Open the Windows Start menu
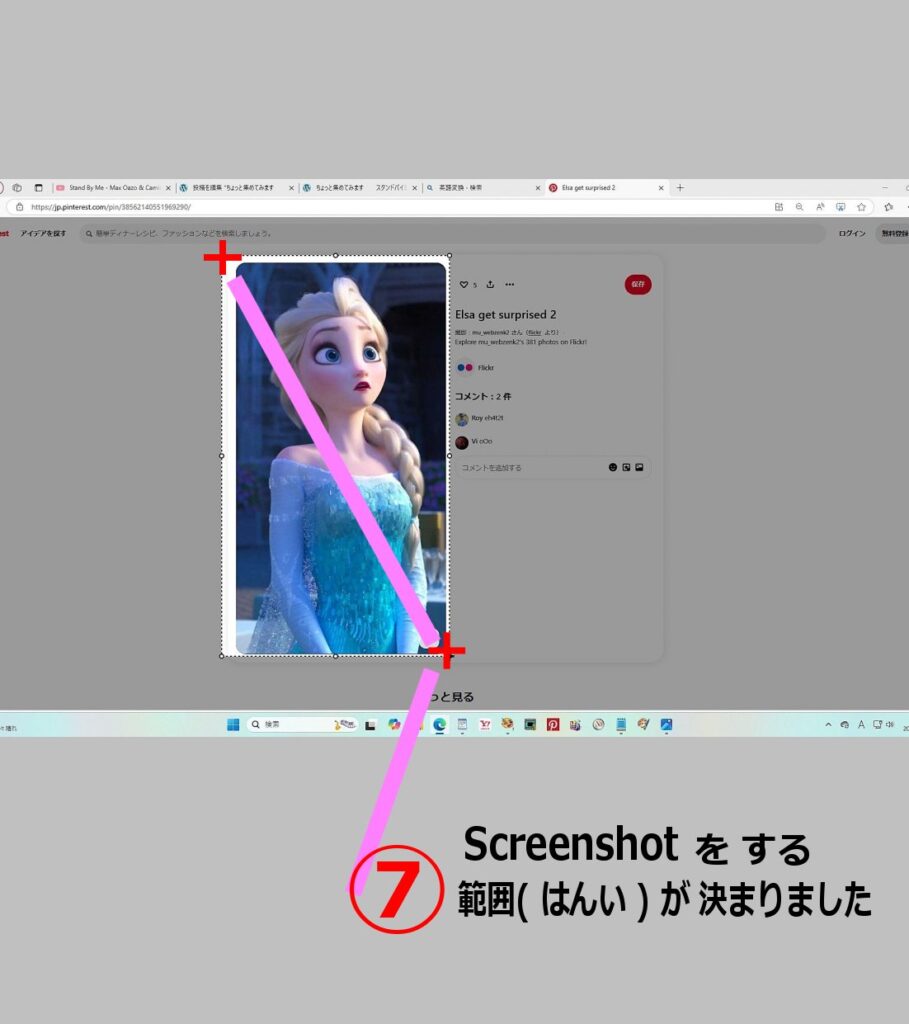 point(233,724)
